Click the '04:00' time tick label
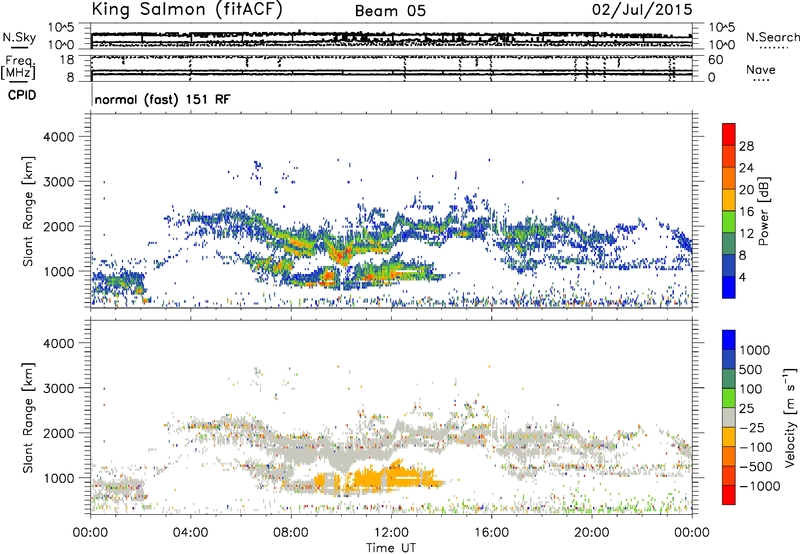 [x=191, y=533]
